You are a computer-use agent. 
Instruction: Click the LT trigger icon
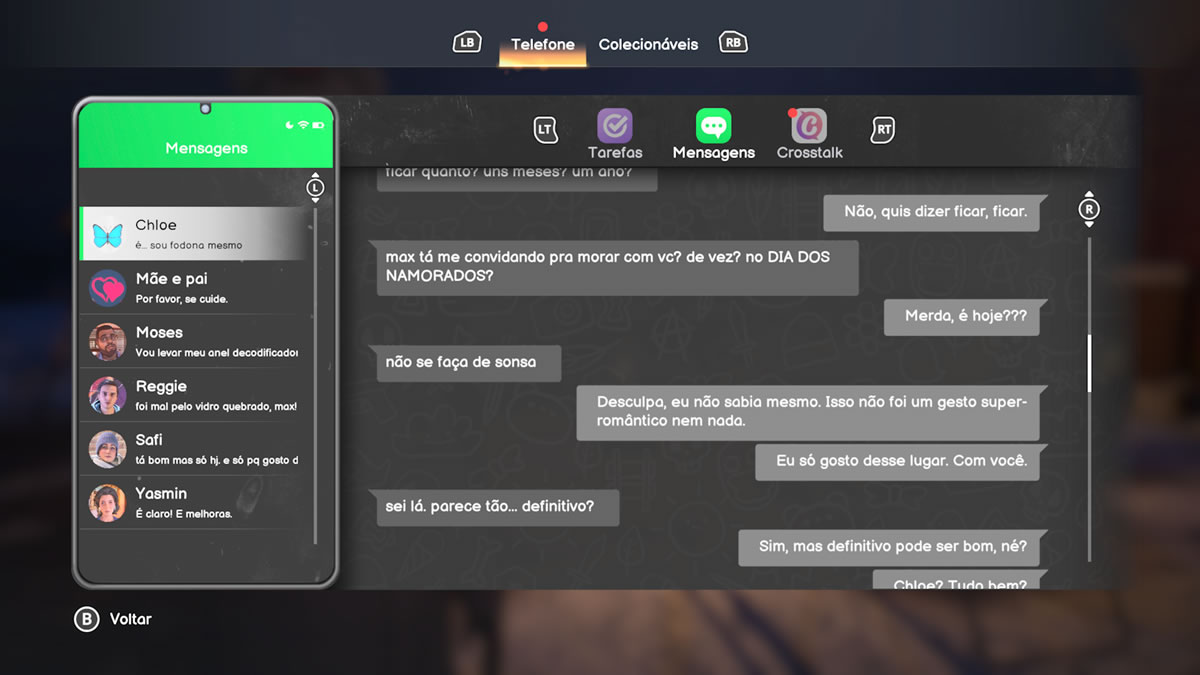pos(545,129)
